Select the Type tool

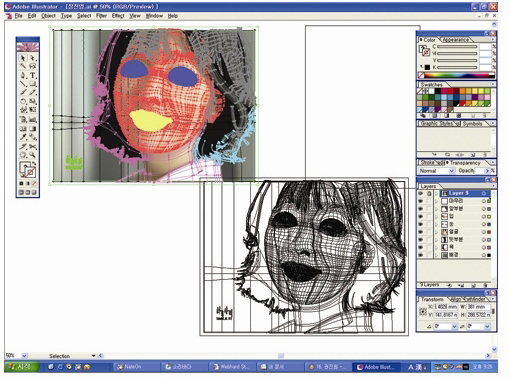point(33,75)
